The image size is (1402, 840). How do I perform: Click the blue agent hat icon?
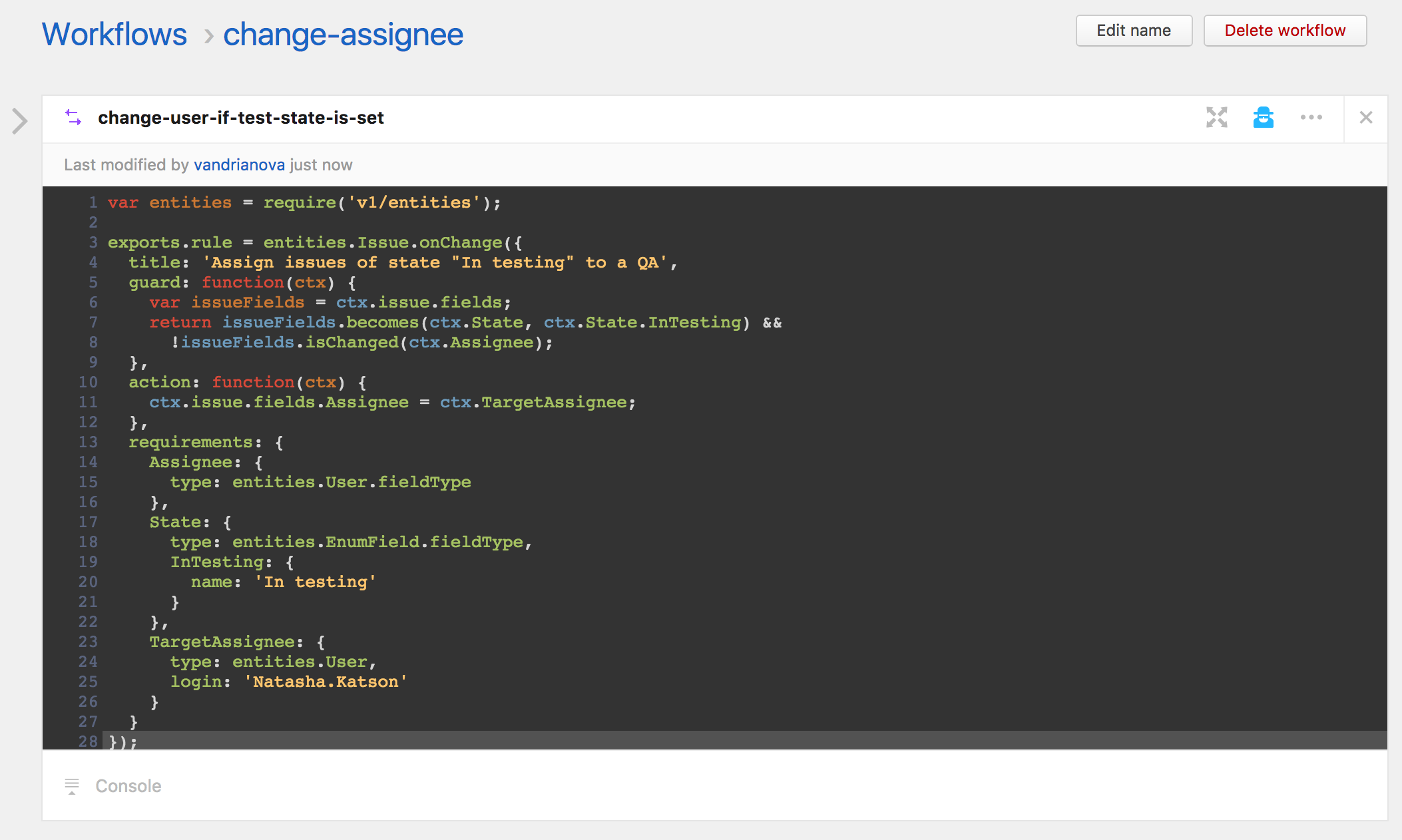[x=1263, y=117]
